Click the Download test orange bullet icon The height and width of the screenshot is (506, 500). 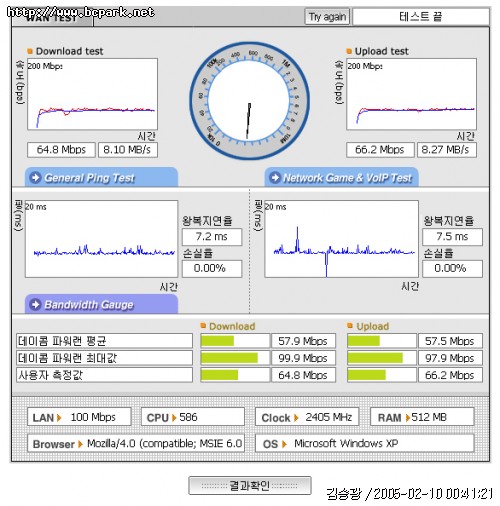(x=30, y=51)
